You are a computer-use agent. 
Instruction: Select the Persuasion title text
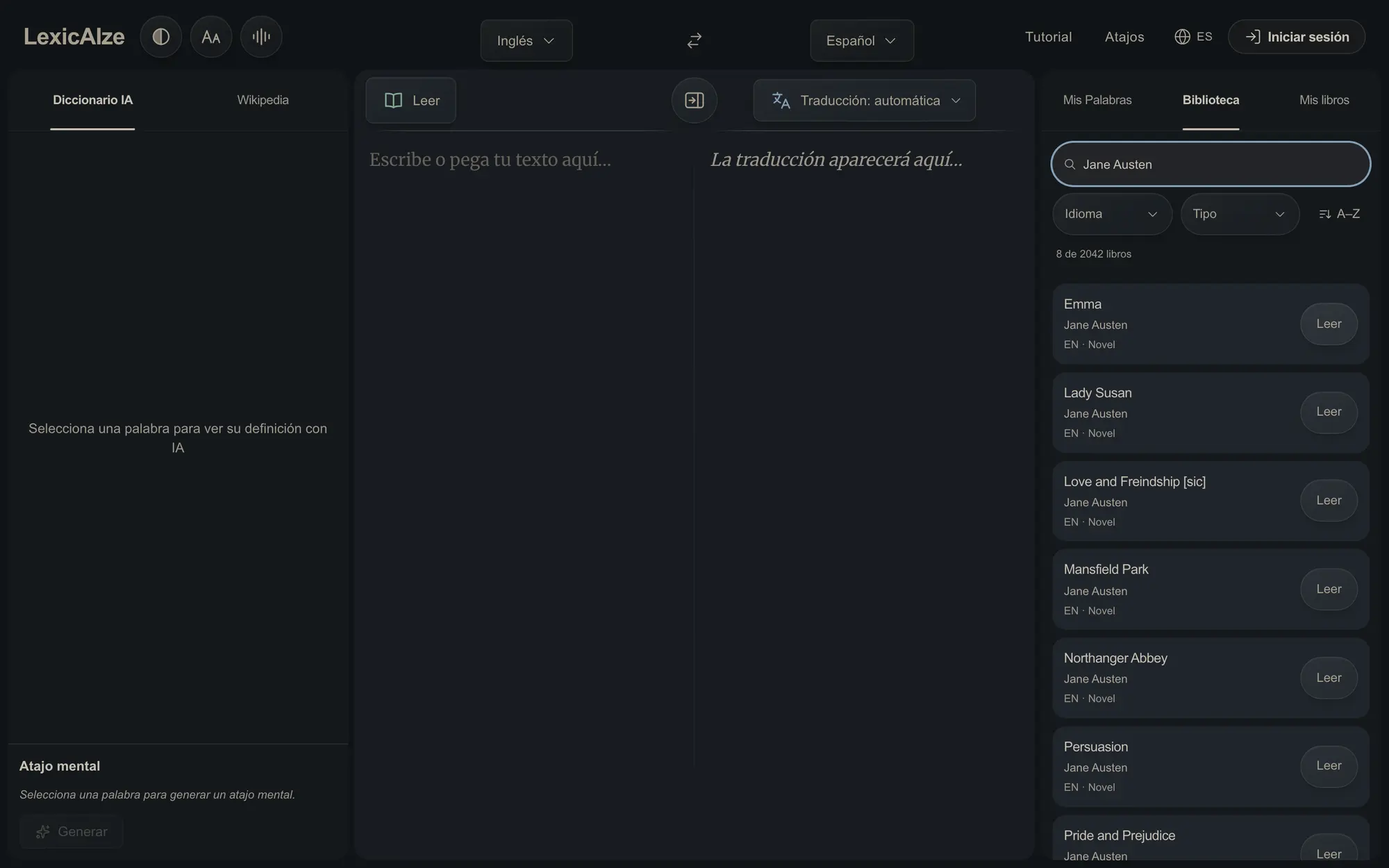(x=1096, y=747)
